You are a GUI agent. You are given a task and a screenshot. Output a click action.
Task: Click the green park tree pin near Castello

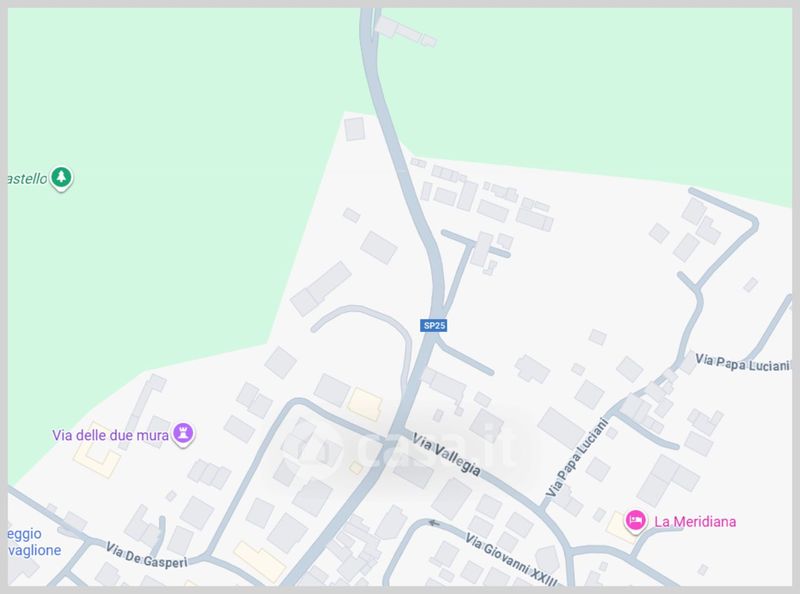click(x=61, y=178)
